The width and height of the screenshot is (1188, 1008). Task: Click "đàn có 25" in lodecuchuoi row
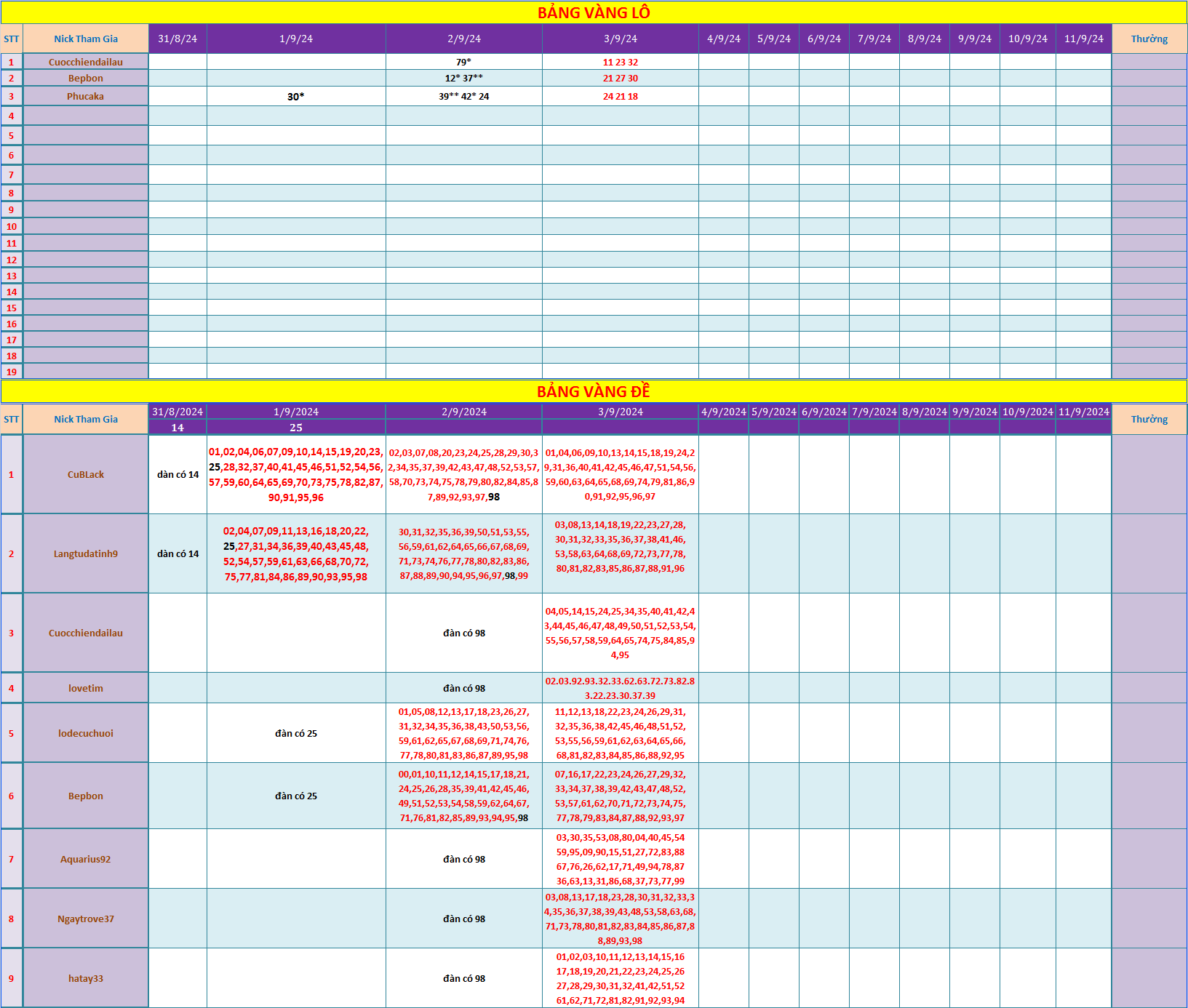296,733
